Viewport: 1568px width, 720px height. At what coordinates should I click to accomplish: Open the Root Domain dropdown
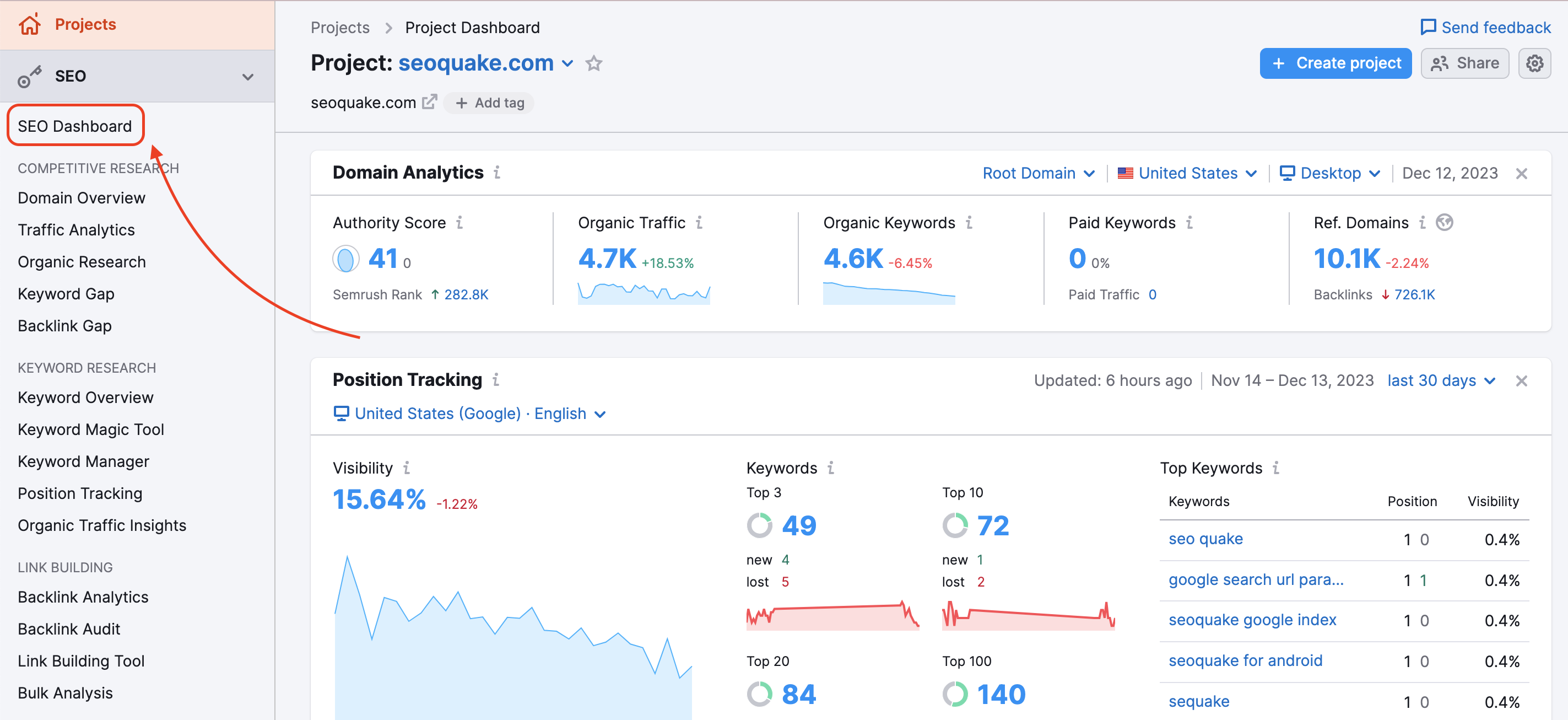click(1039, 174)
